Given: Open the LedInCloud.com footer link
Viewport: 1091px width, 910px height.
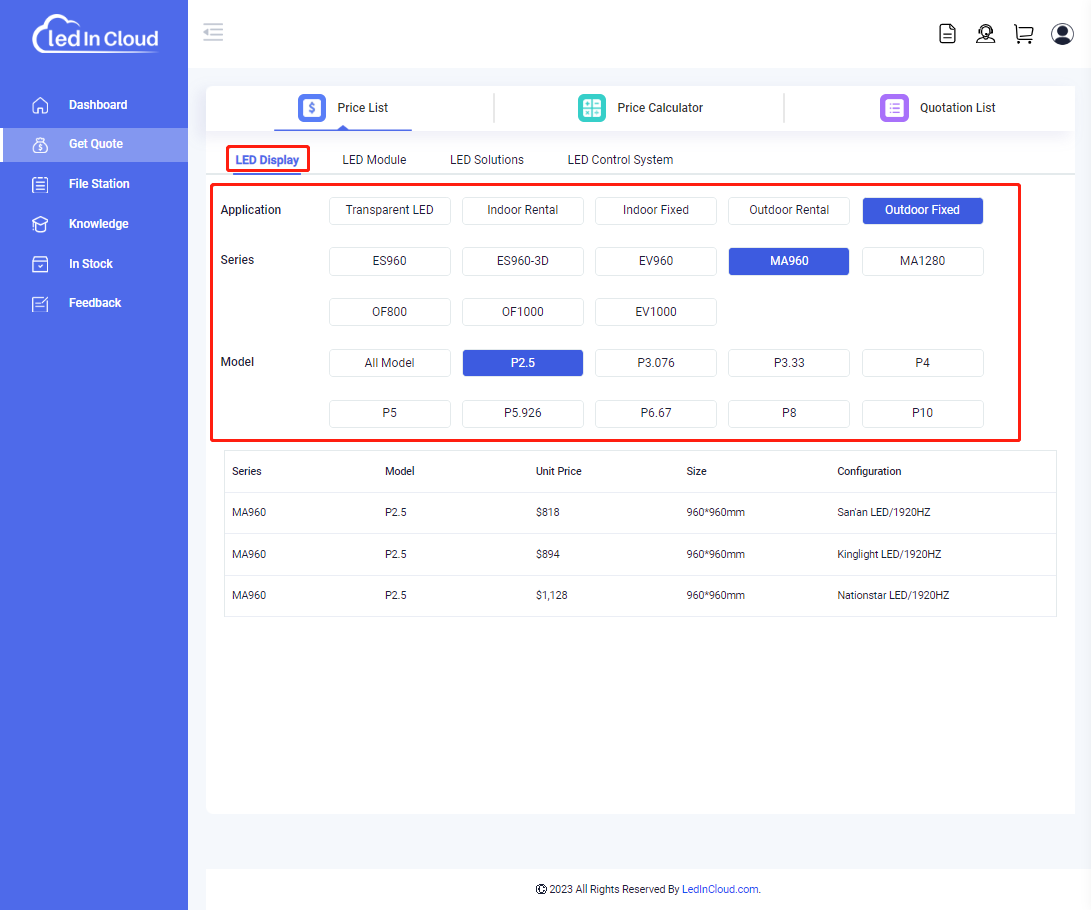Looking at the screenshot, I should point(720,889).
